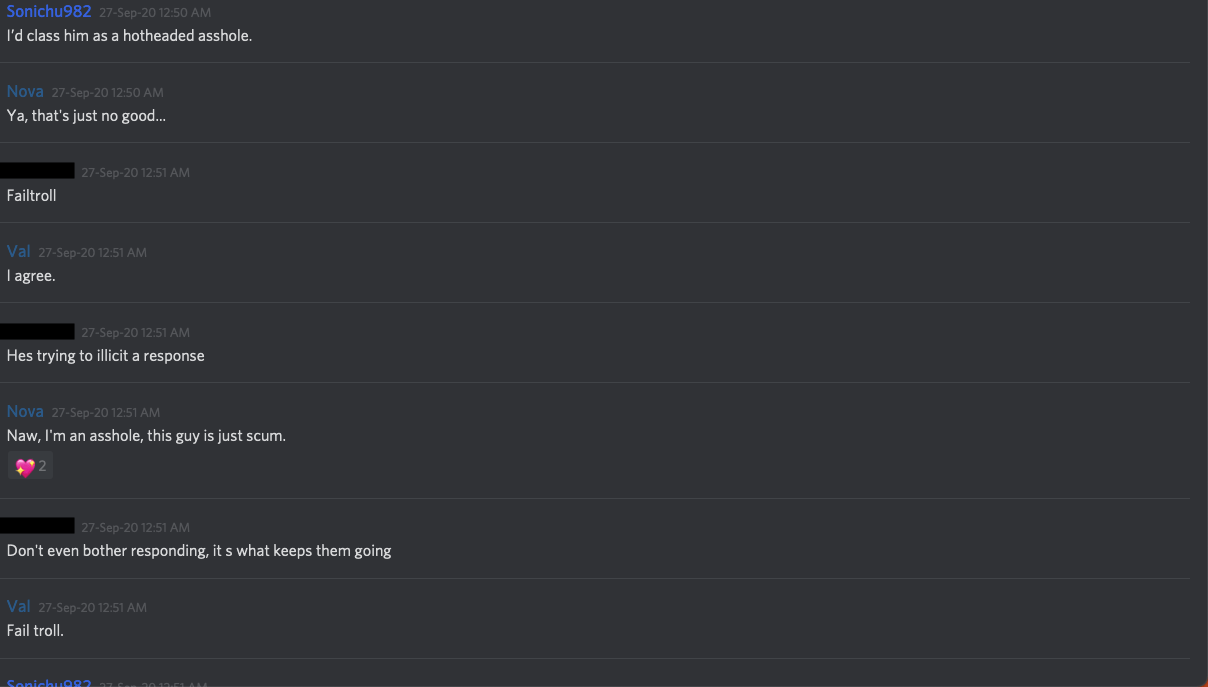
Task: Select the "Don't even bother responding" message
Action: click(199, 551)
